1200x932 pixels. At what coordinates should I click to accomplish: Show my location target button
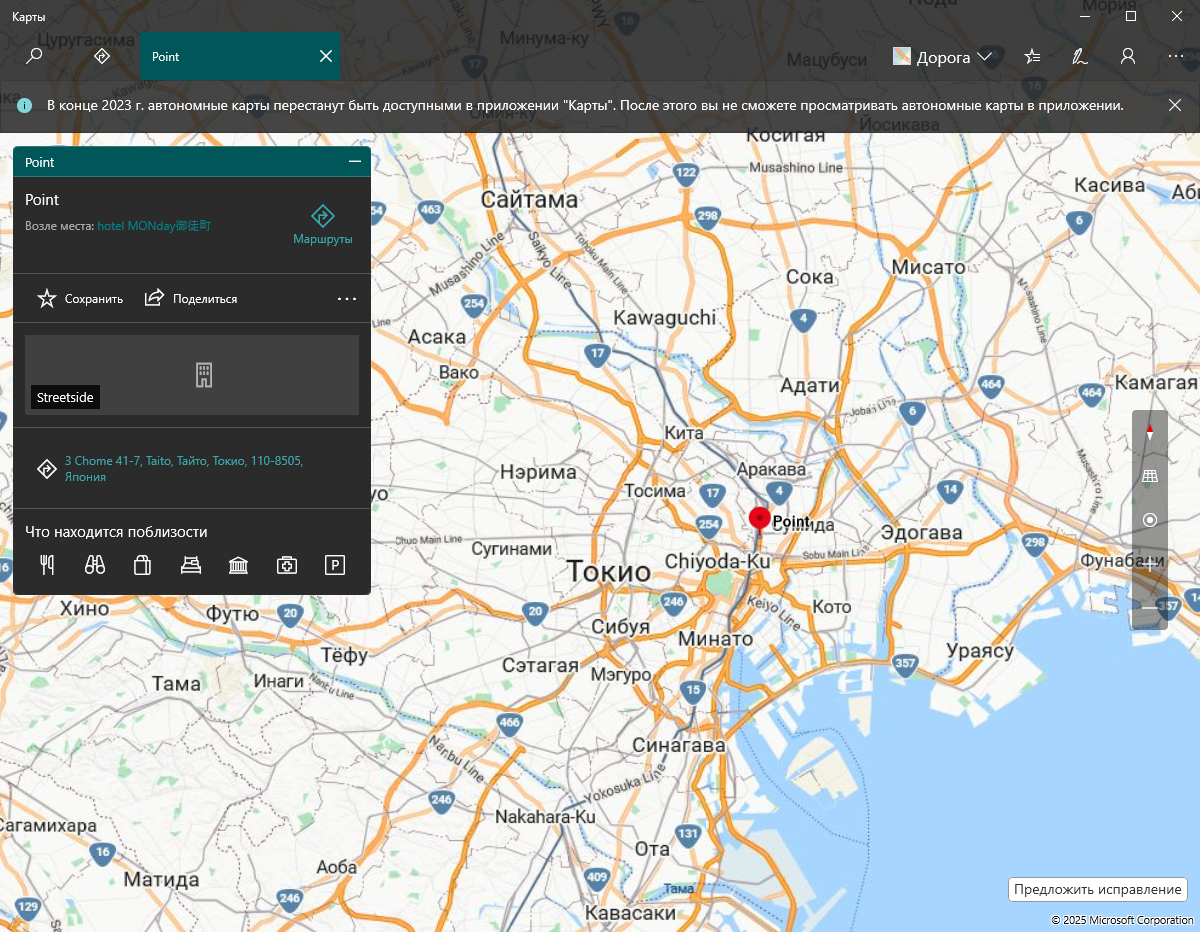(1149, 520)
